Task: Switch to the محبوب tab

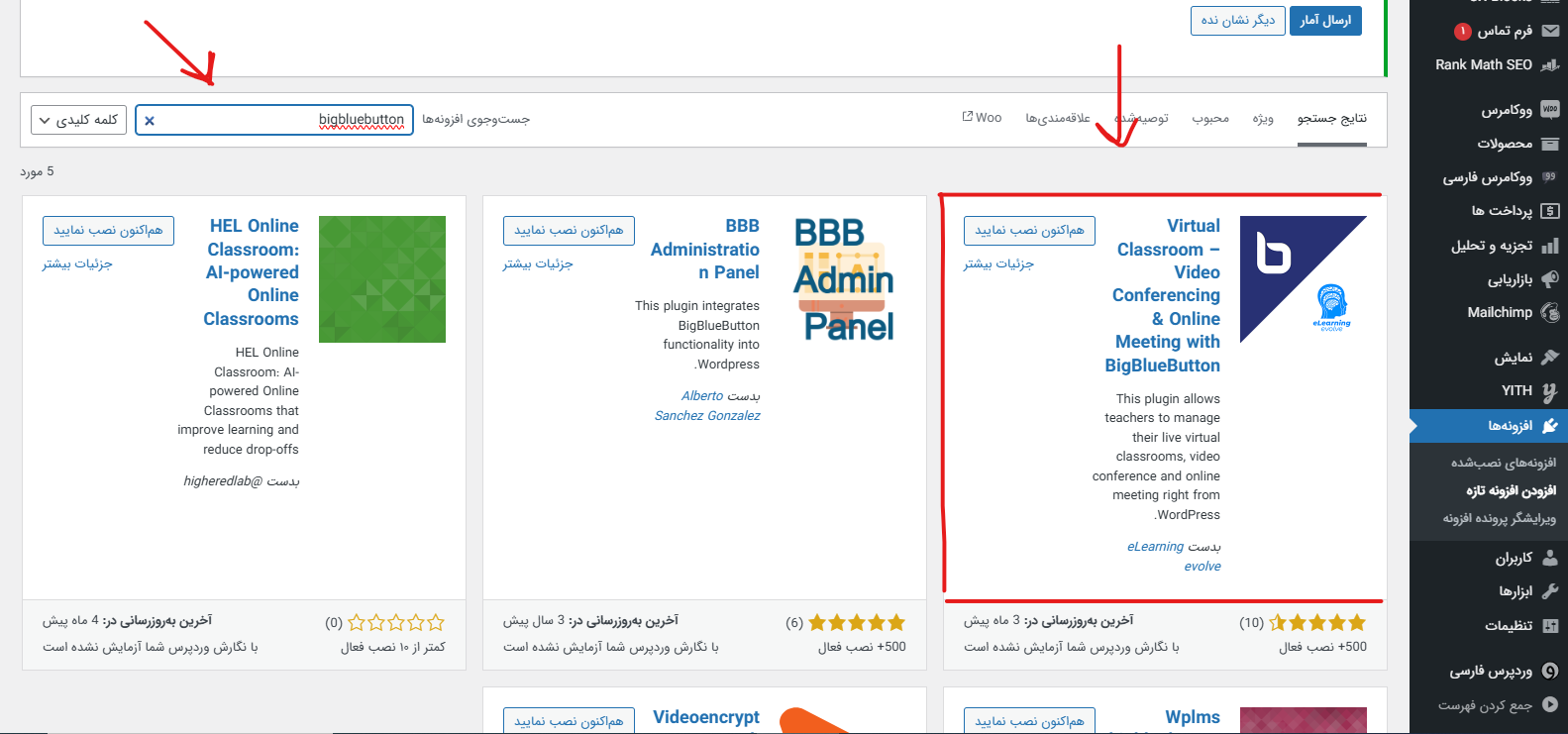Action: pyautogui.click(x=1209, y=118)
